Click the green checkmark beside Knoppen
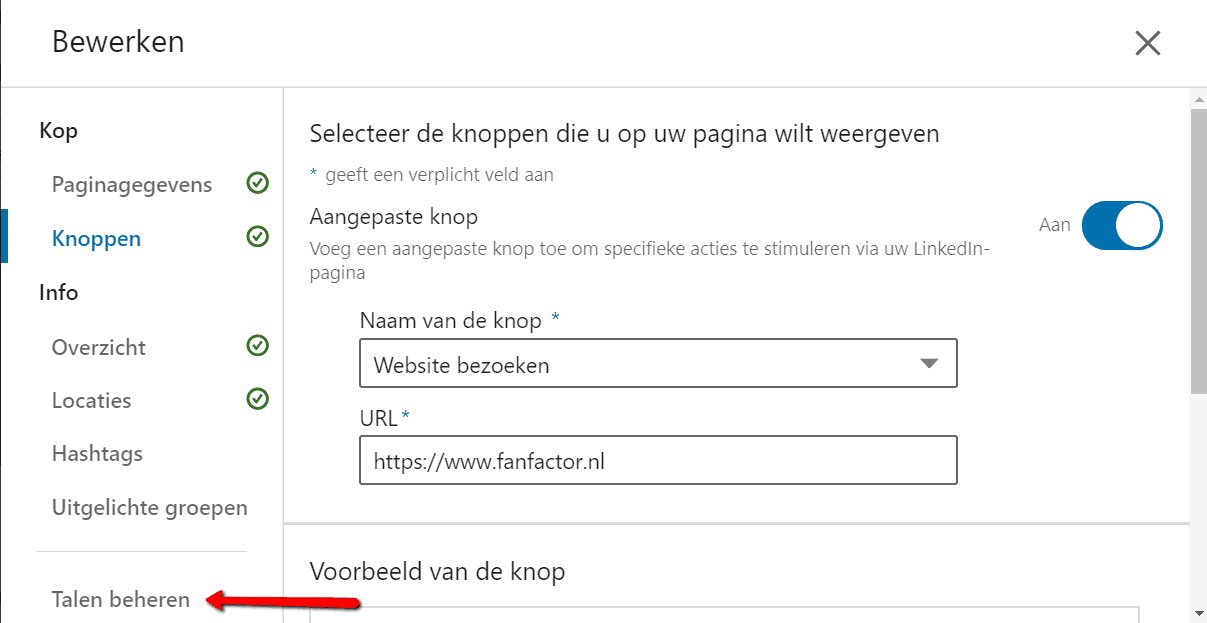Viewport: 1207px width, 623px height. tap(258, 237)
